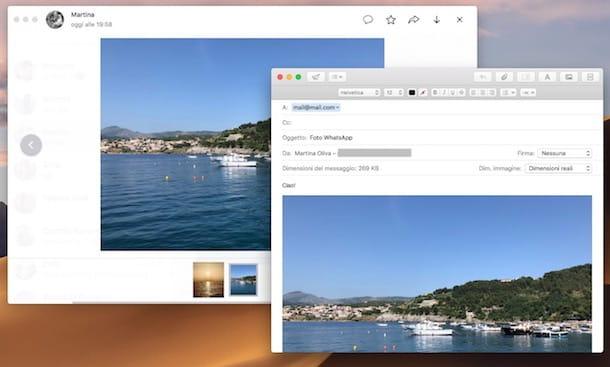Toggle strikethrough formatting in Mail
This screenshot has height=367, width=610.
461,92
